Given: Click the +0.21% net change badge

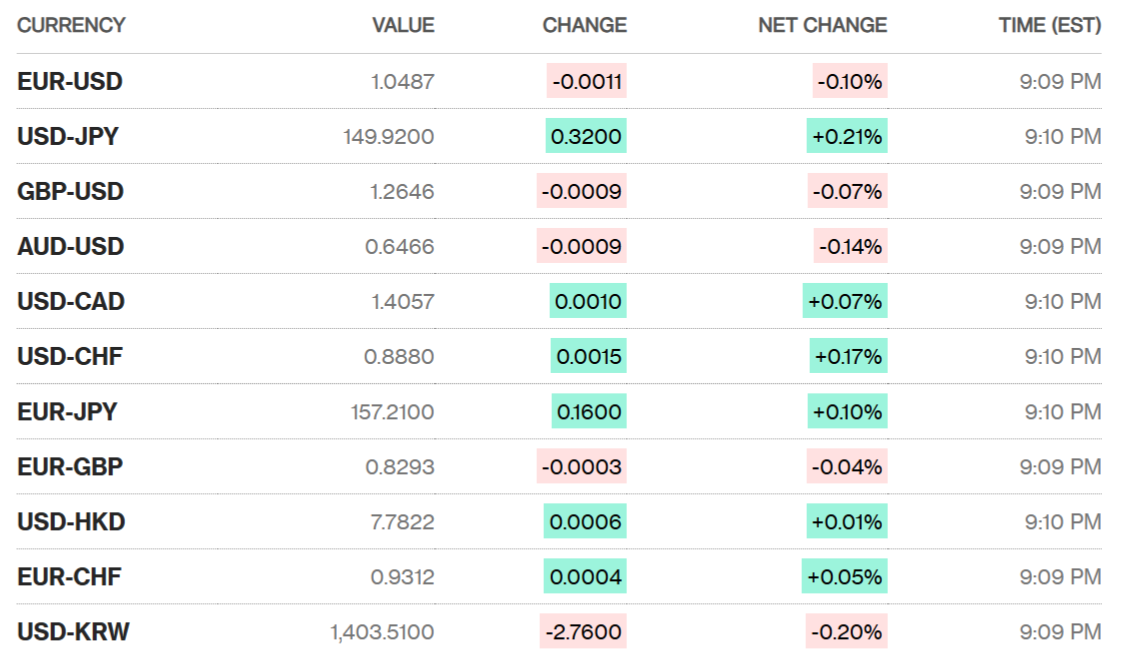Looking at the screenshot, I should click(x=847, y=137).
